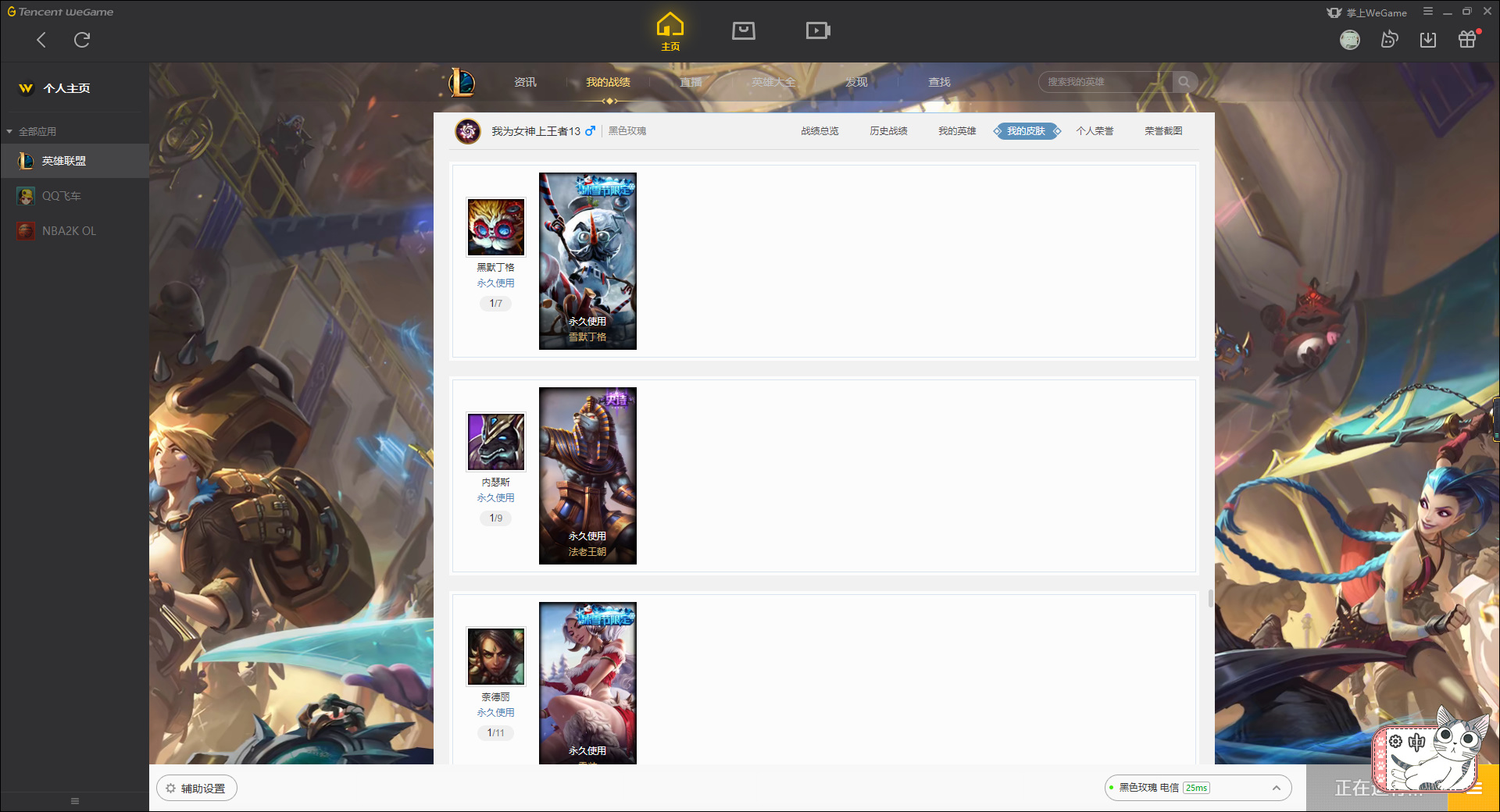Open the video live stream icon
Screen dimensions: 1500x812
click(x=818, y=31)
